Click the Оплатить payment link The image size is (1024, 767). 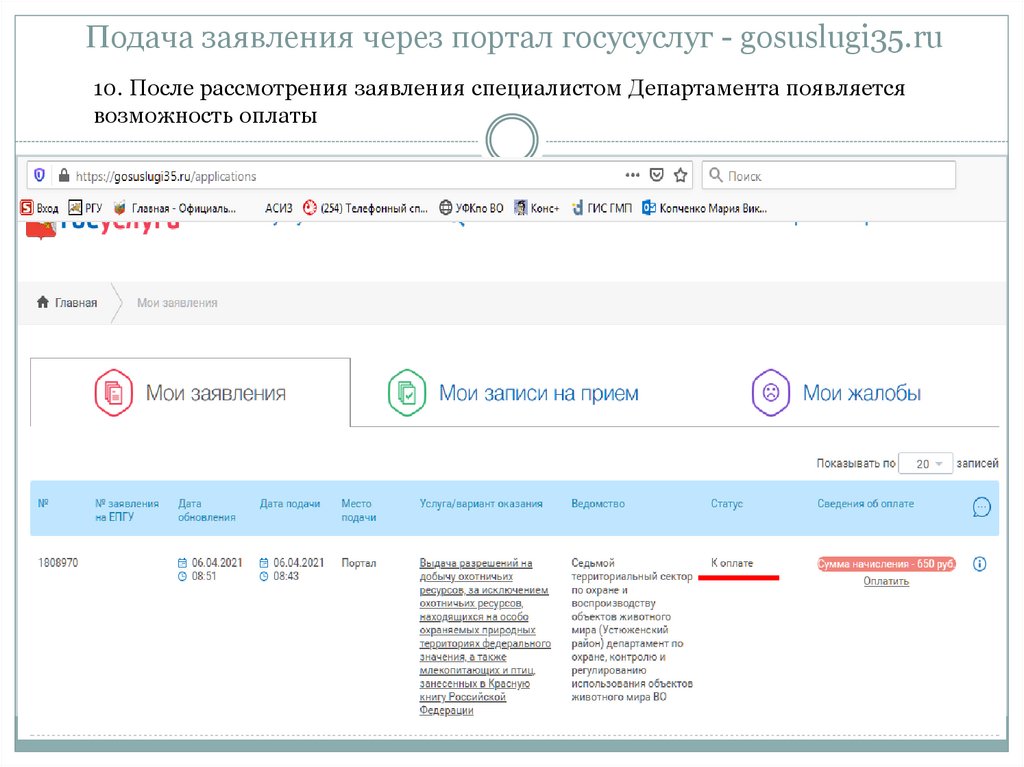tap(886, 581)
